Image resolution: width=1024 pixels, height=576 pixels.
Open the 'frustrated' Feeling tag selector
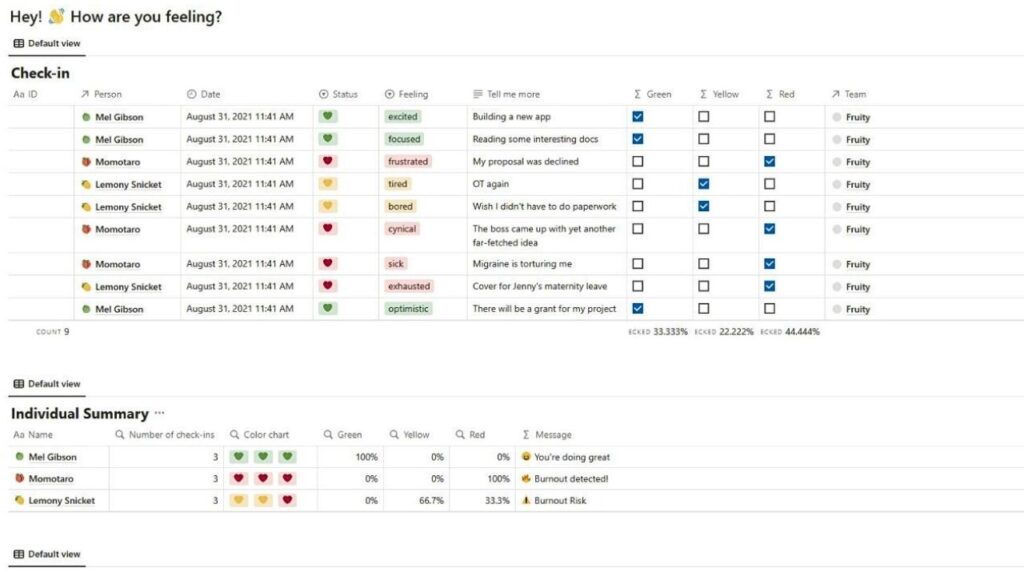click(407, 161)
